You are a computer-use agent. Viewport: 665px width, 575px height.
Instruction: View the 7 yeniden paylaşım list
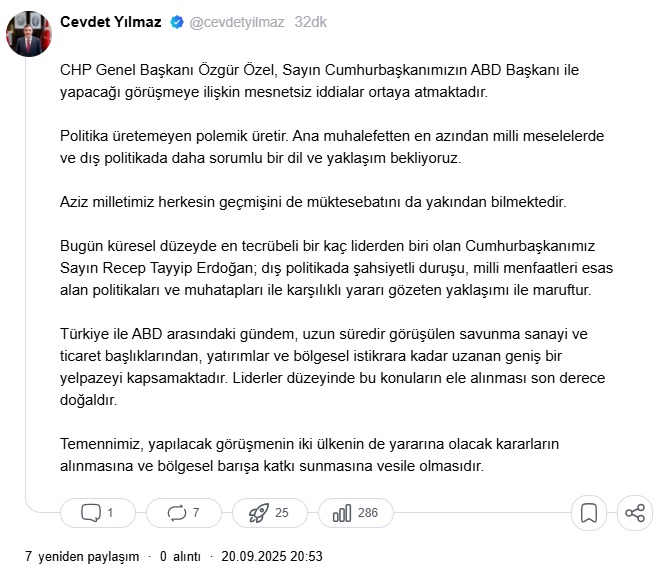[82, 557]
